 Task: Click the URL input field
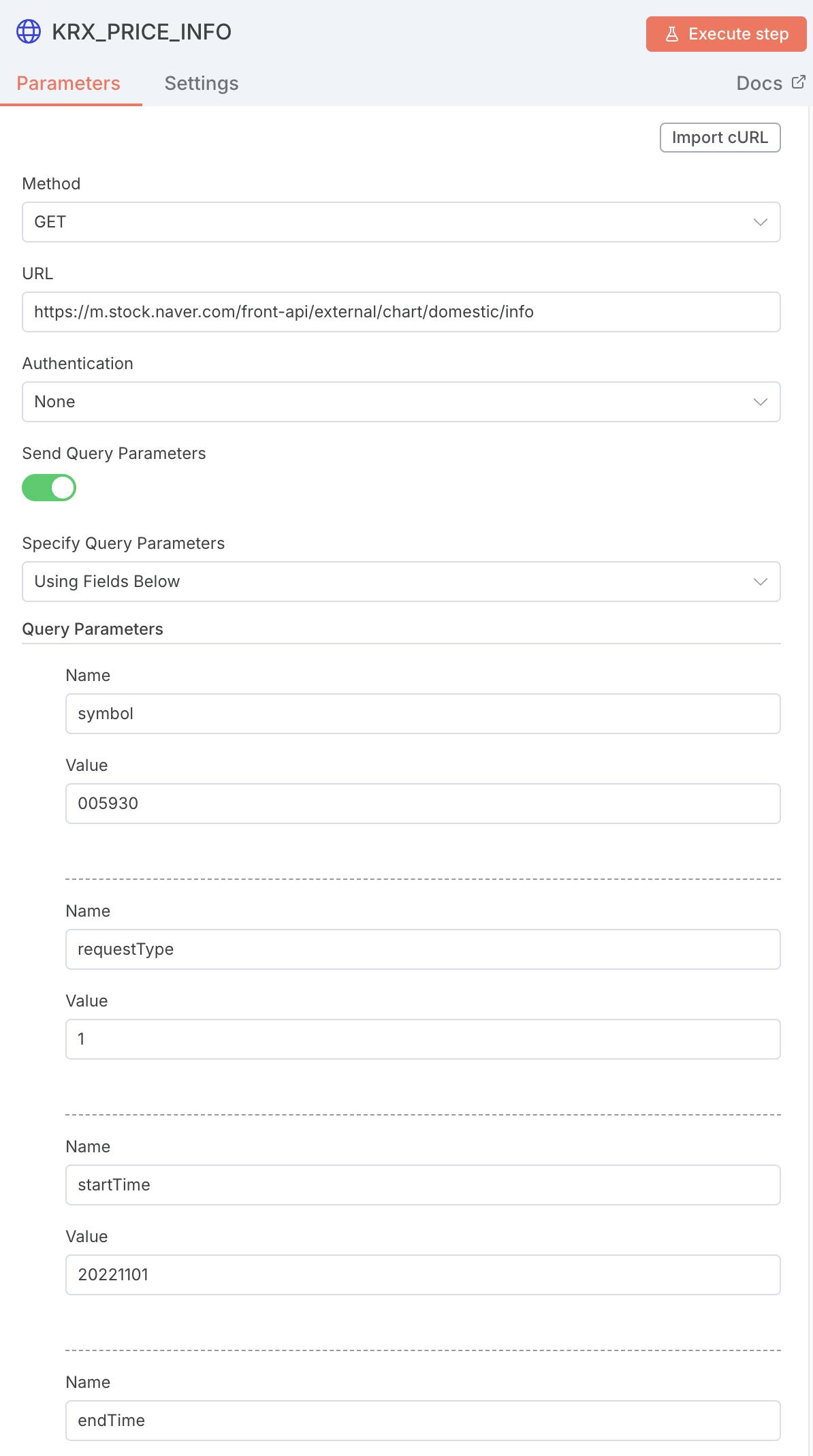pyautogui.click(x=401, y=312)
